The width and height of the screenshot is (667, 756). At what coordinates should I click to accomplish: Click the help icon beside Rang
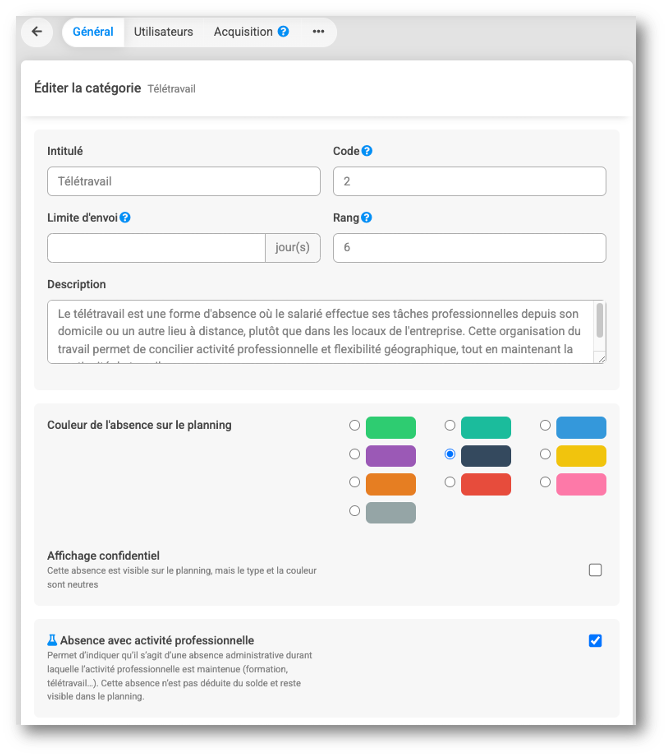pyautogui.click(x=366, y=217)
